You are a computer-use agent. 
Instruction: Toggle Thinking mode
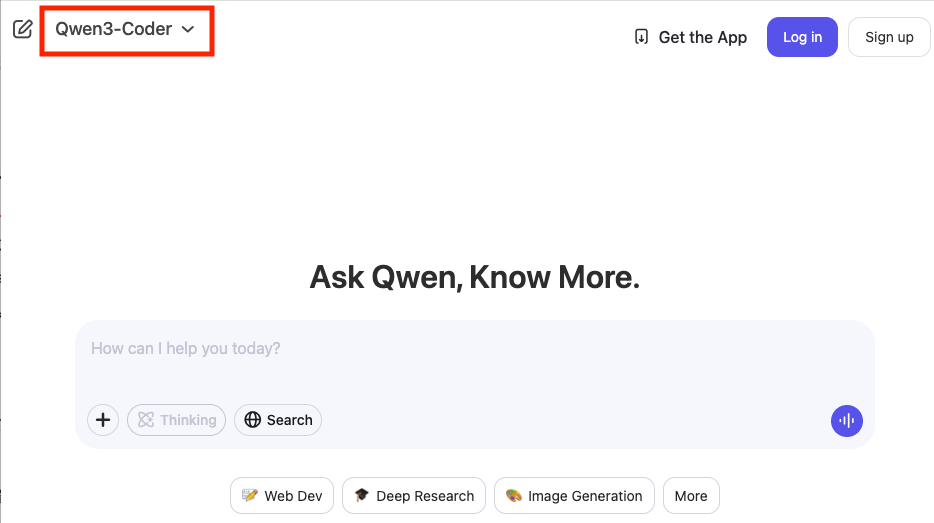(x=176, y=420)
